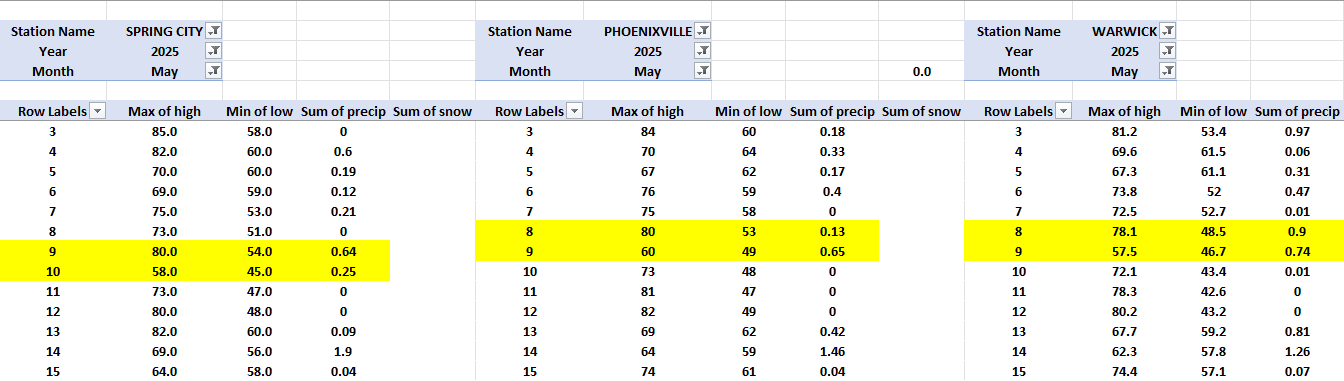Select Sum of precip header in Warwick table
Screen dimensions: 1344x381
1297,111
